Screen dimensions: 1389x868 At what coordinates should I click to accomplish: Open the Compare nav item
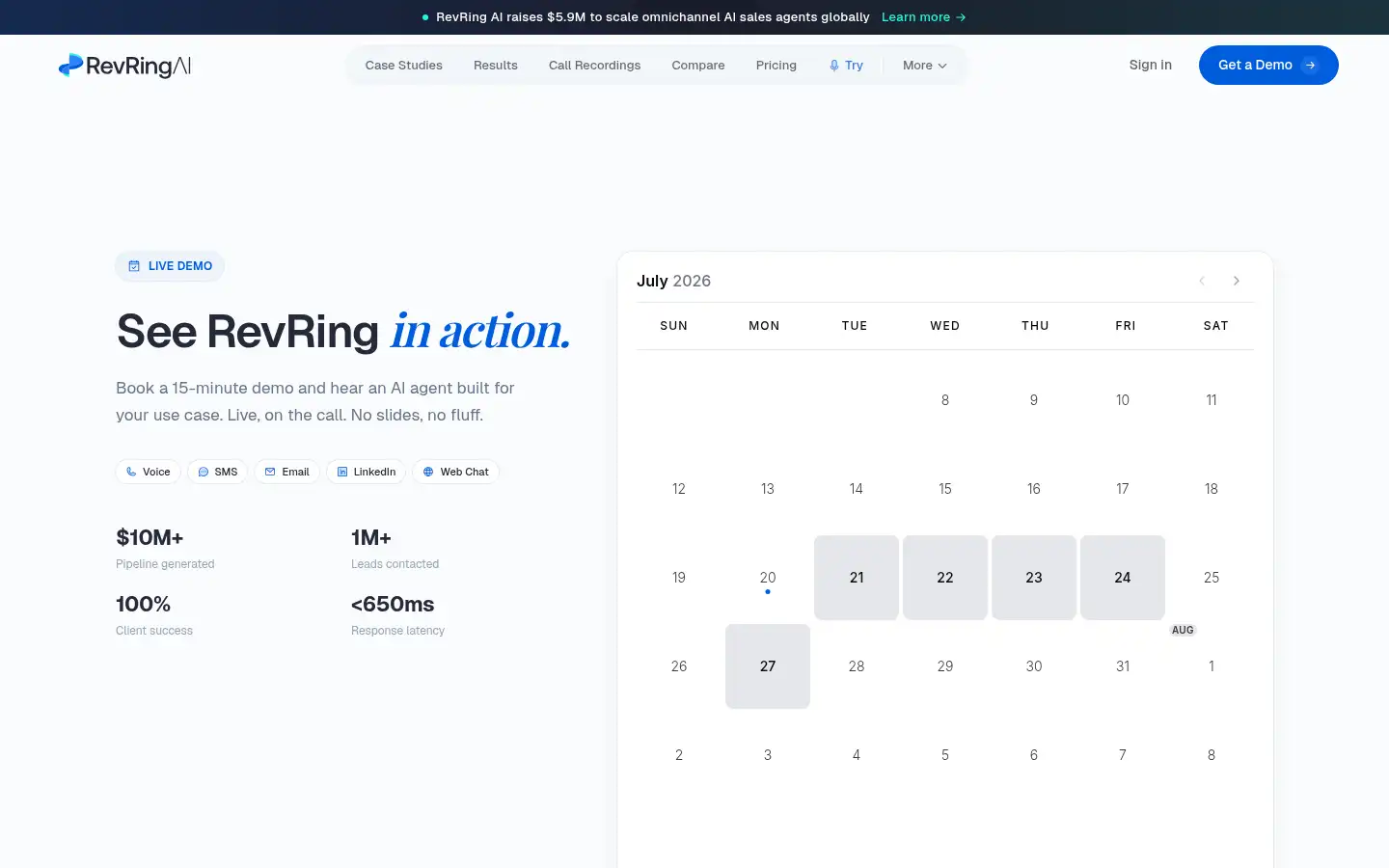point(698,66)
